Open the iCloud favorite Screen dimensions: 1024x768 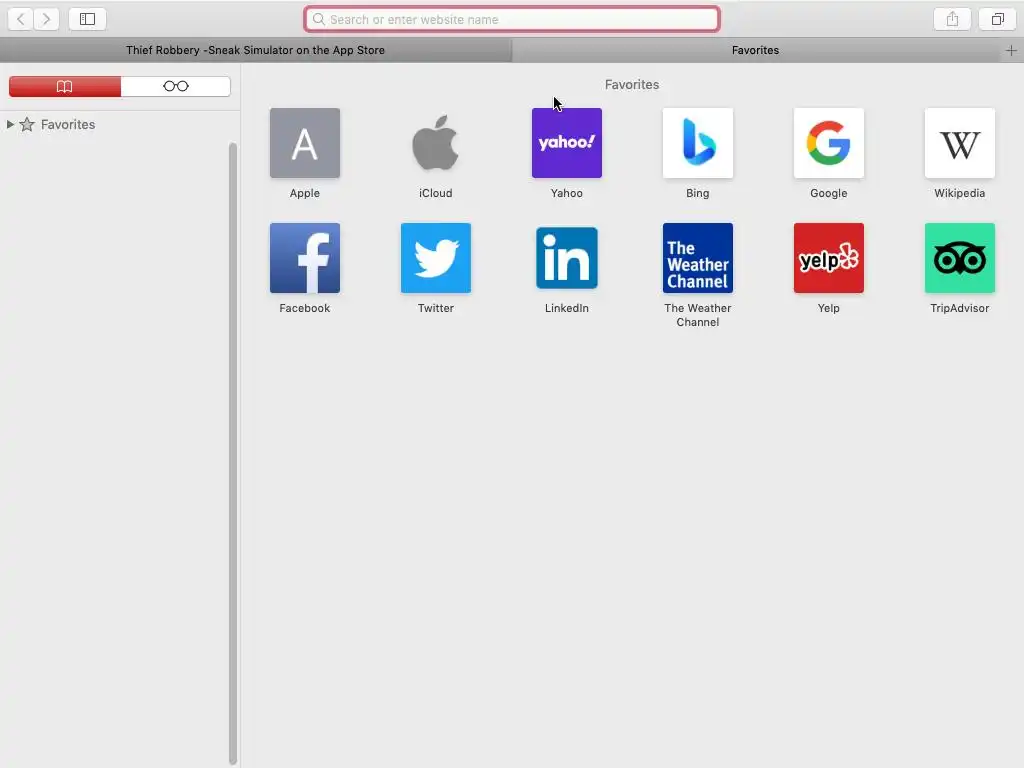436,143
